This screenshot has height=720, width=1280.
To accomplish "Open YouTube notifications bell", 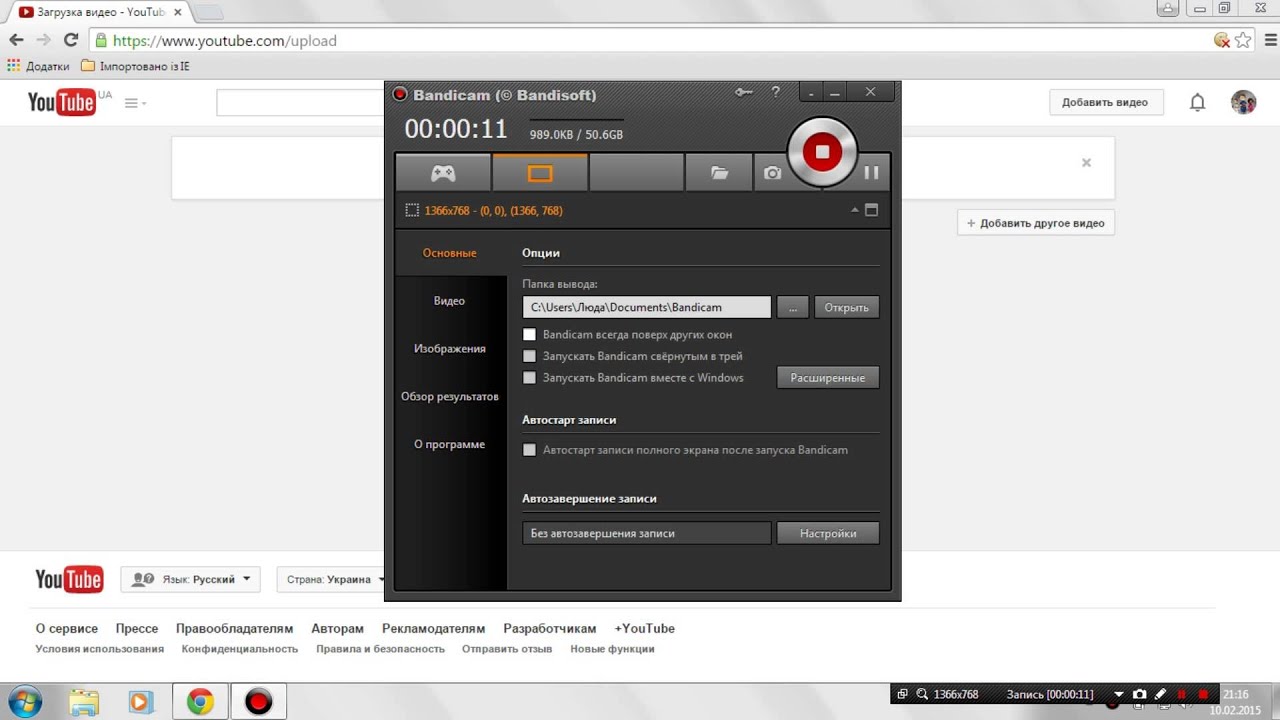I will [1197, 102].
